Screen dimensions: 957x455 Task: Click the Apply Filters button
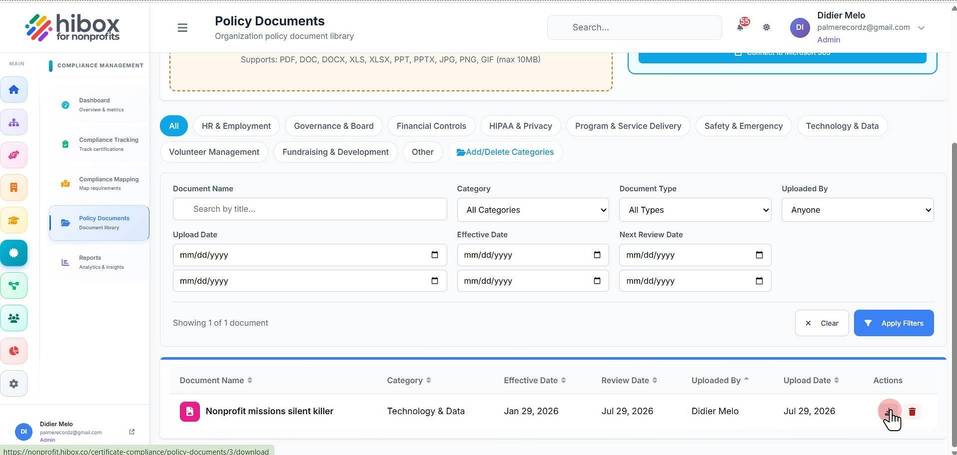coord(894,323)
